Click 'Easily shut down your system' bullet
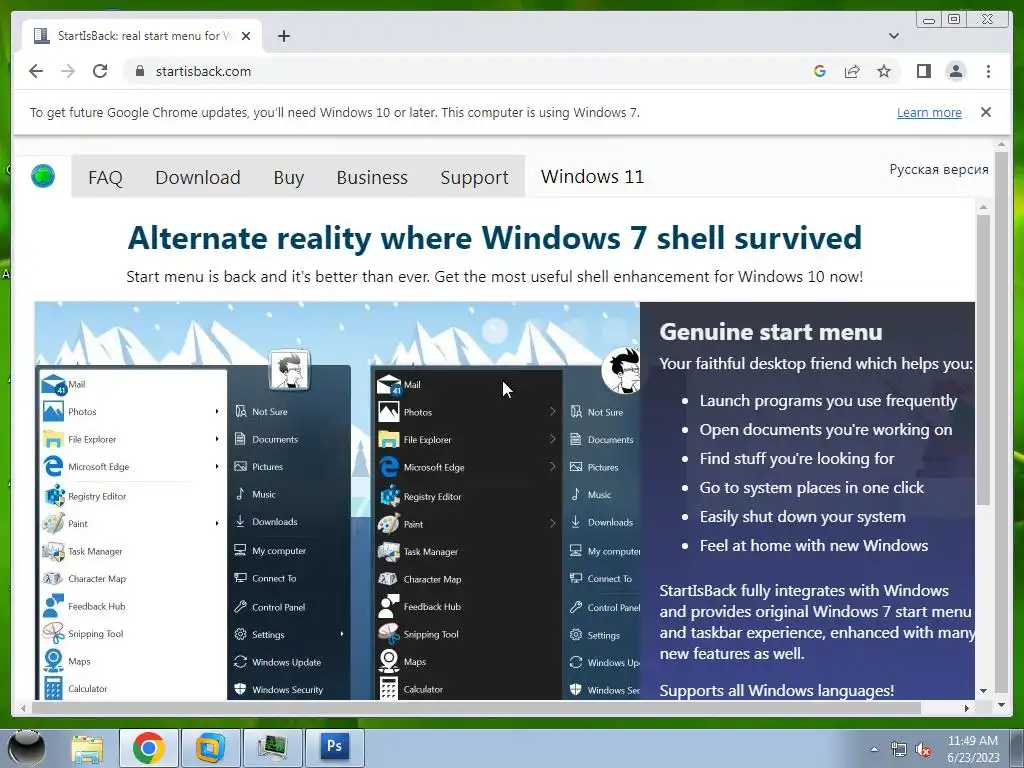 click(x=803, y=517)
